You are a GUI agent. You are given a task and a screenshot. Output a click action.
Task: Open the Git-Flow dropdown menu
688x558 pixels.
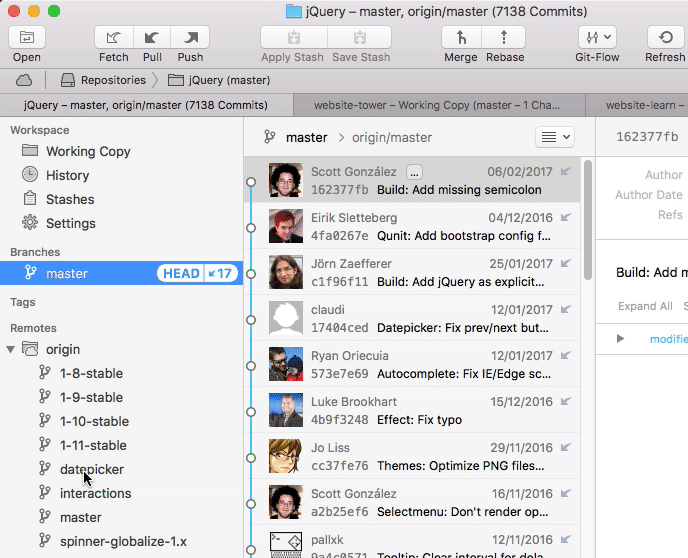pyautogui.click(x=597, y=38)
